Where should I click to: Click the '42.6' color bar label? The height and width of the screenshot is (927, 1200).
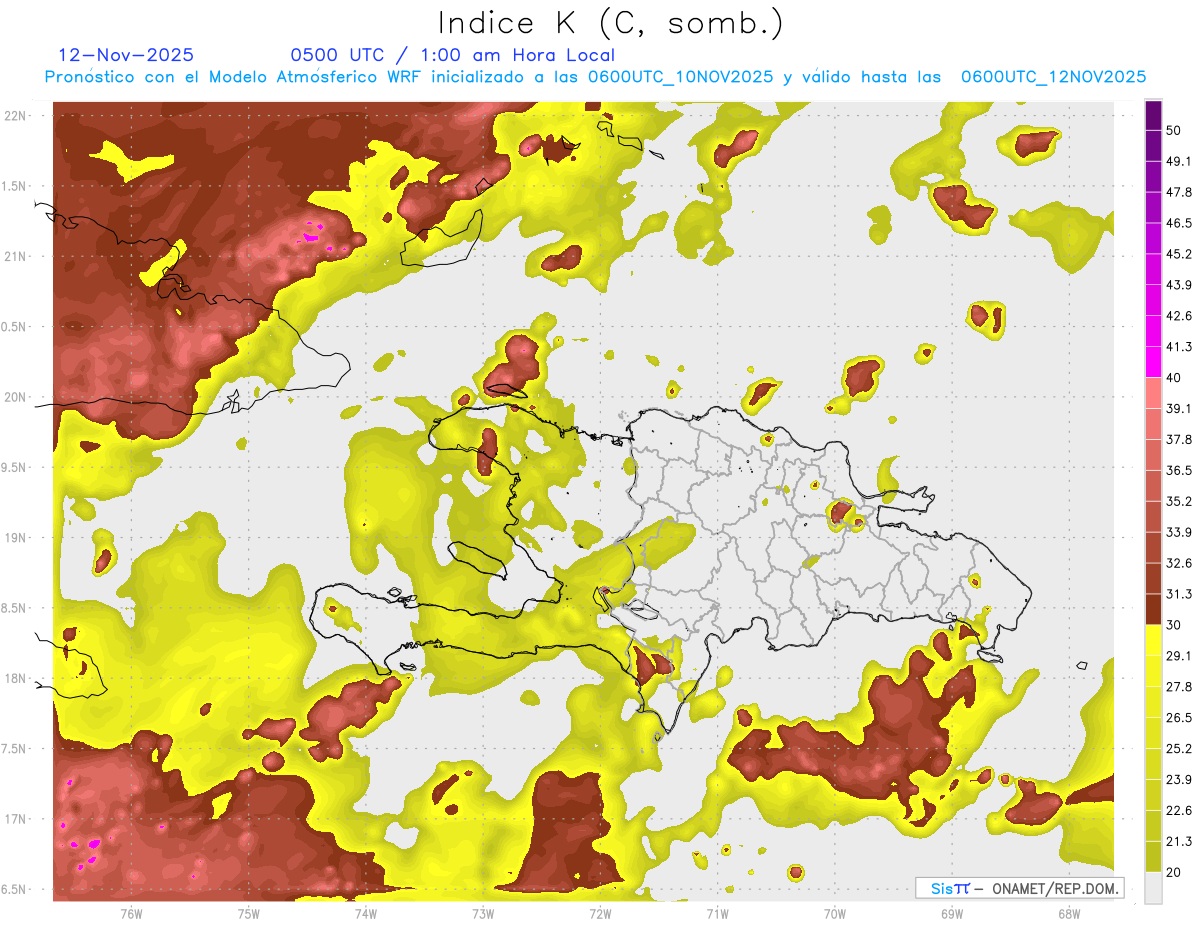[x=1178, y=316]
